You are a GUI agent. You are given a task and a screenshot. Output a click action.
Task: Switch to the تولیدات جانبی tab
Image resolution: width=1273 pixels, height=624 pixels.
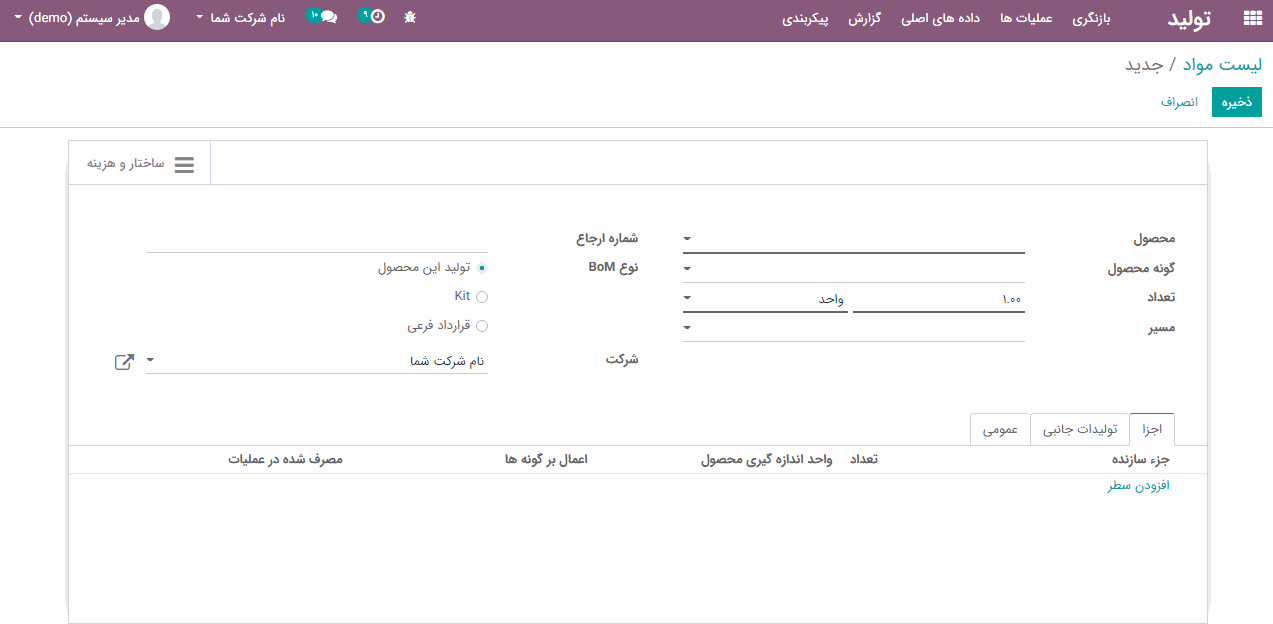(x=1080, y=429)
